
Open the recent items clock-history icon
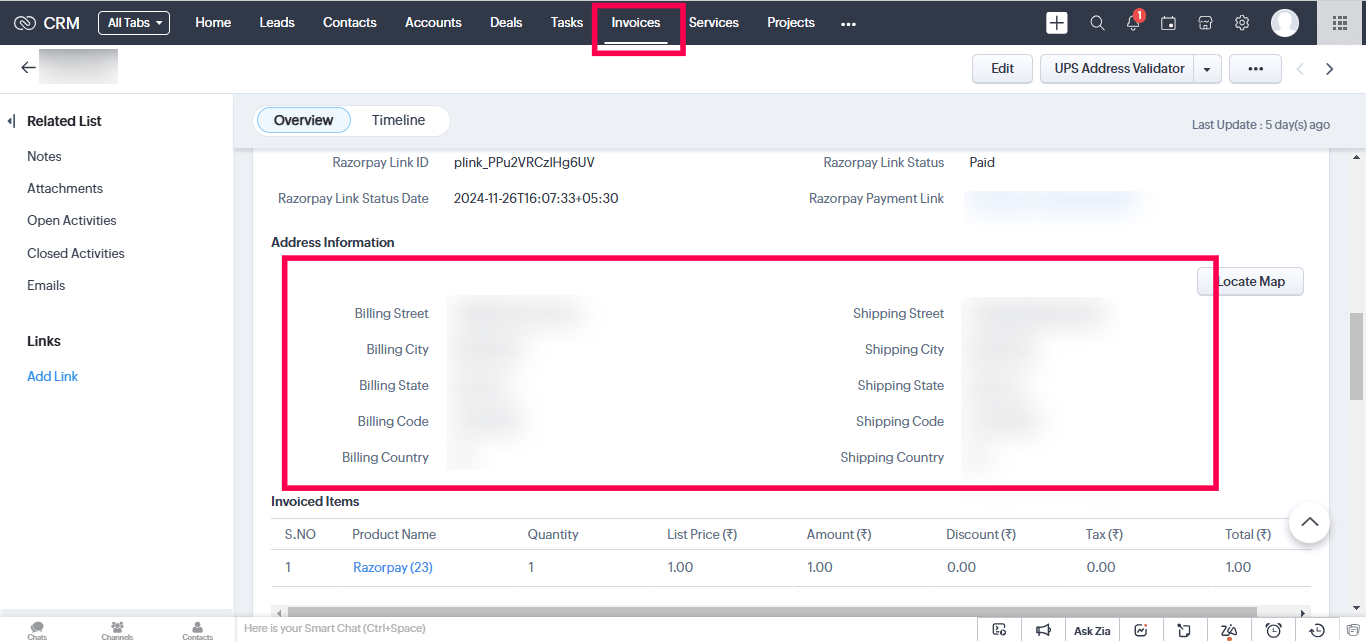click(1317, 630)
